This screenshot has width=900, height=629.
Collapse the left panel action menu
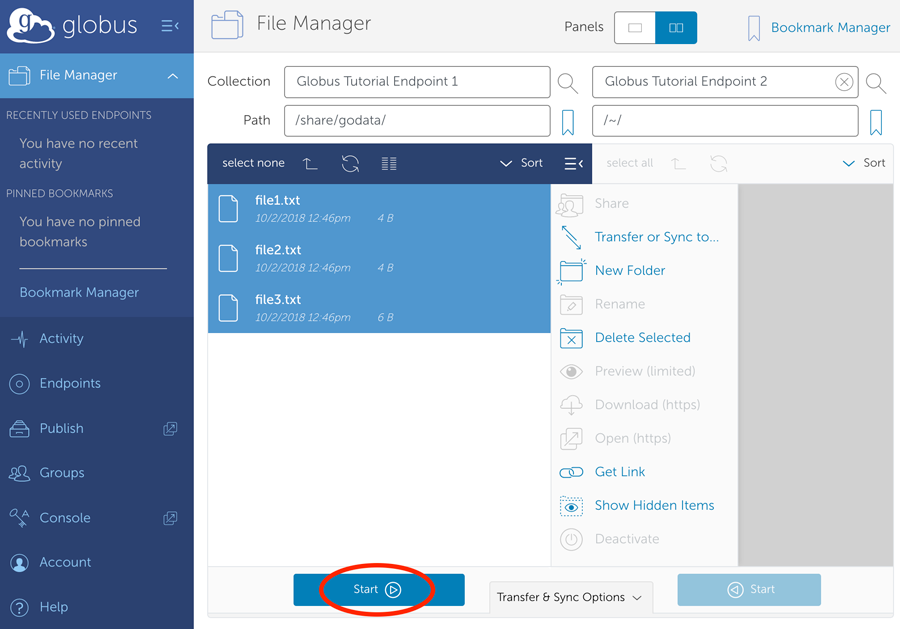[x=573, y=164]
